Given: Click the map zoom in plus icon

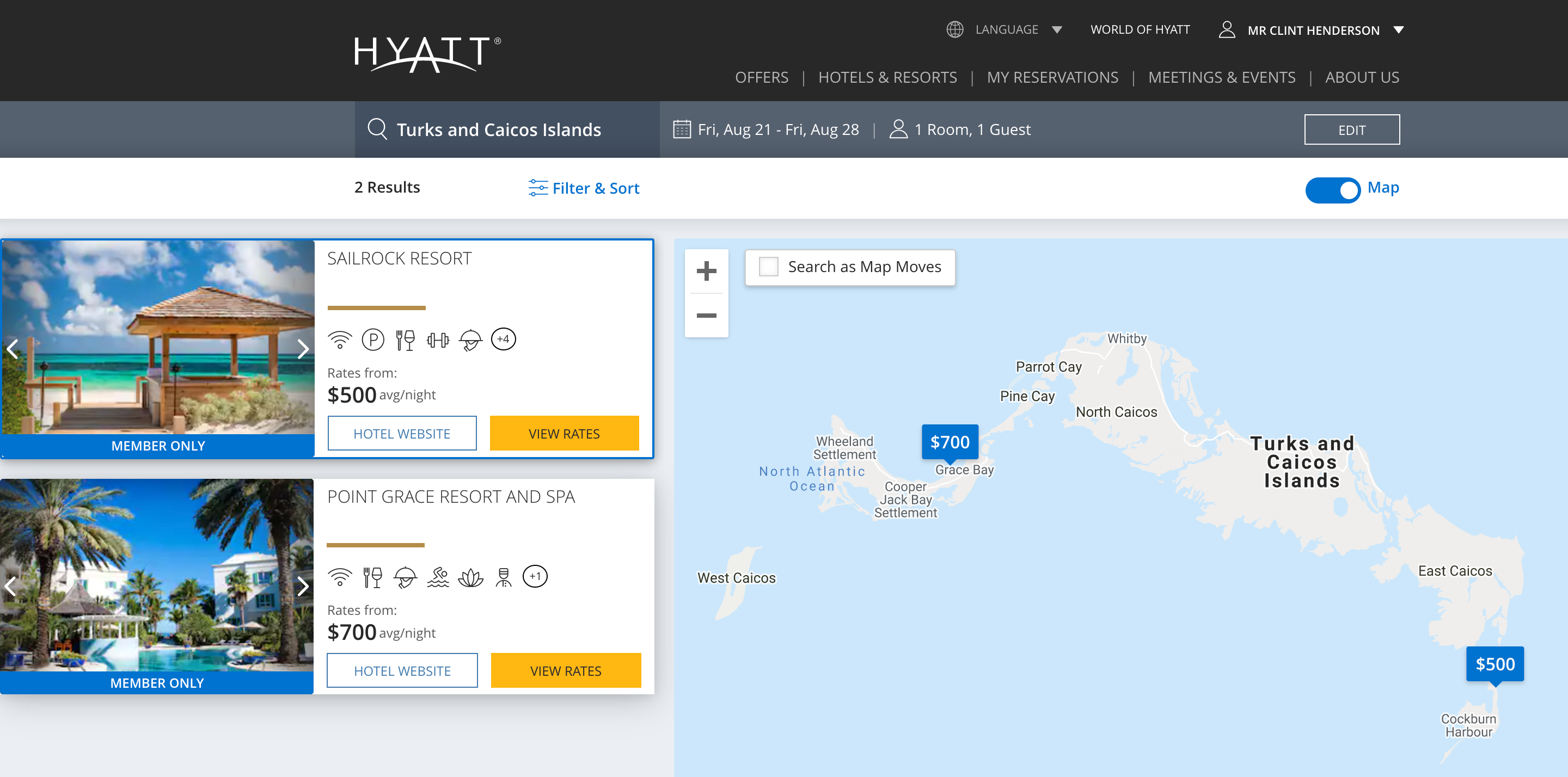Looking at the screenshot, I should [706, 271].
